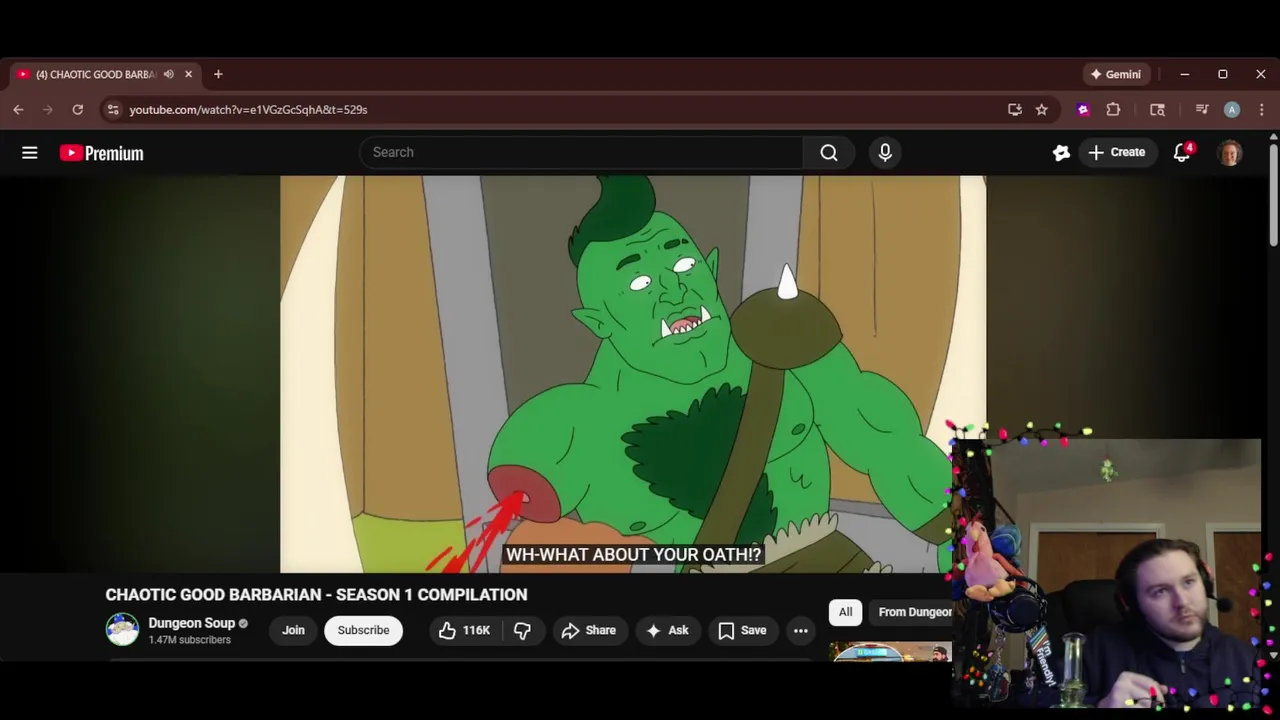Bookmark this page with the star
This screenshot has height=720, width=1280.
[x=1041, y=109]
